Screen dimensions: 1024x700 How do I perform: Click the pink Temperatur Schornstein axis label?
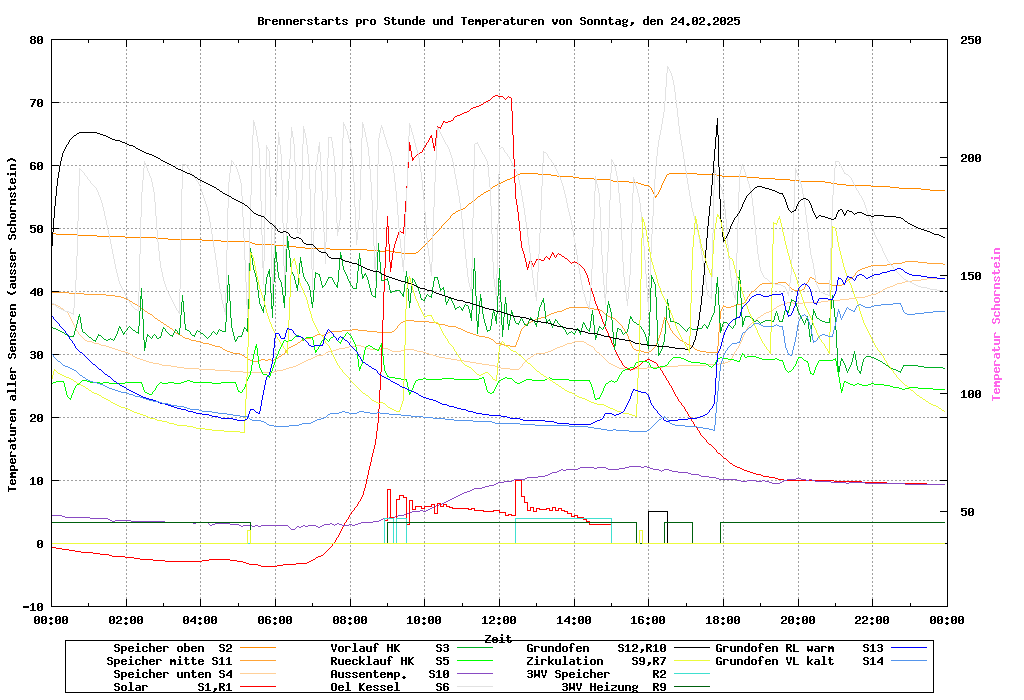[996, 324]
